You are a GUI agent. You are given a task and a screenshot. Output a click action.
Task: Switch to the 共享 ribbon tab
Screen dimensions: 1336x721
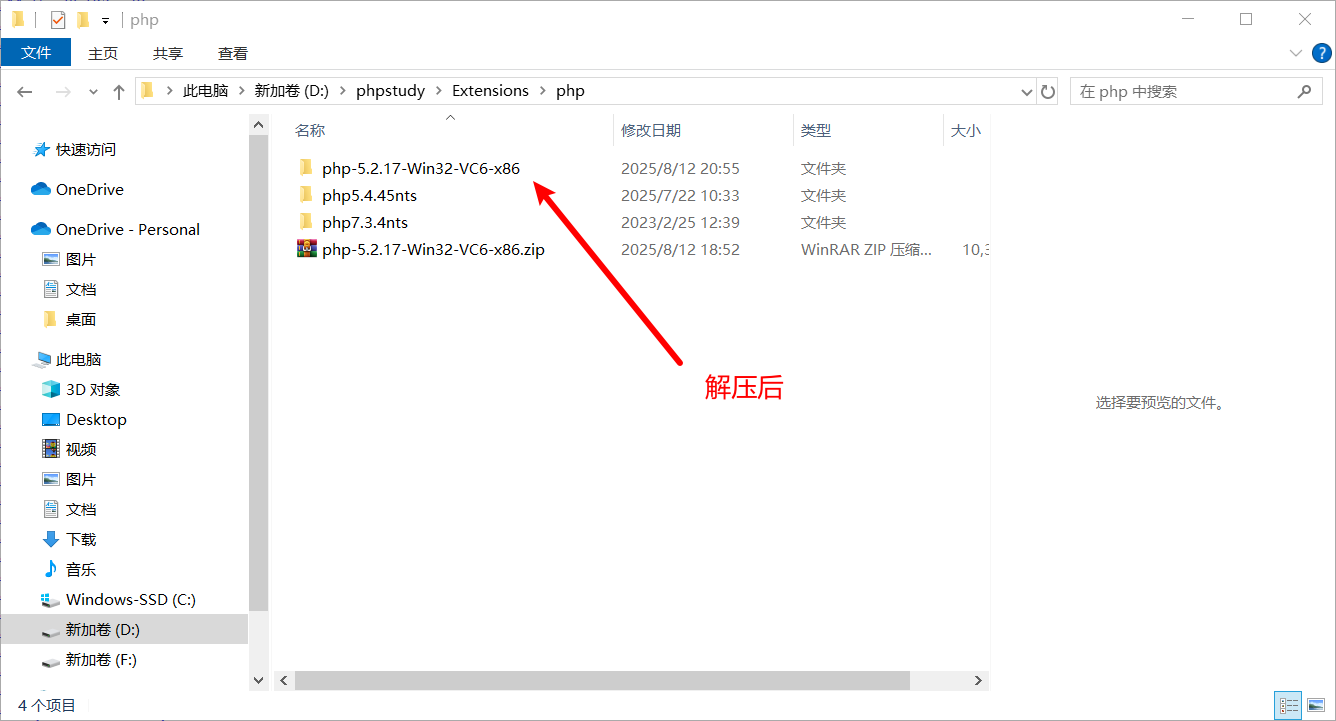point(167,53)
